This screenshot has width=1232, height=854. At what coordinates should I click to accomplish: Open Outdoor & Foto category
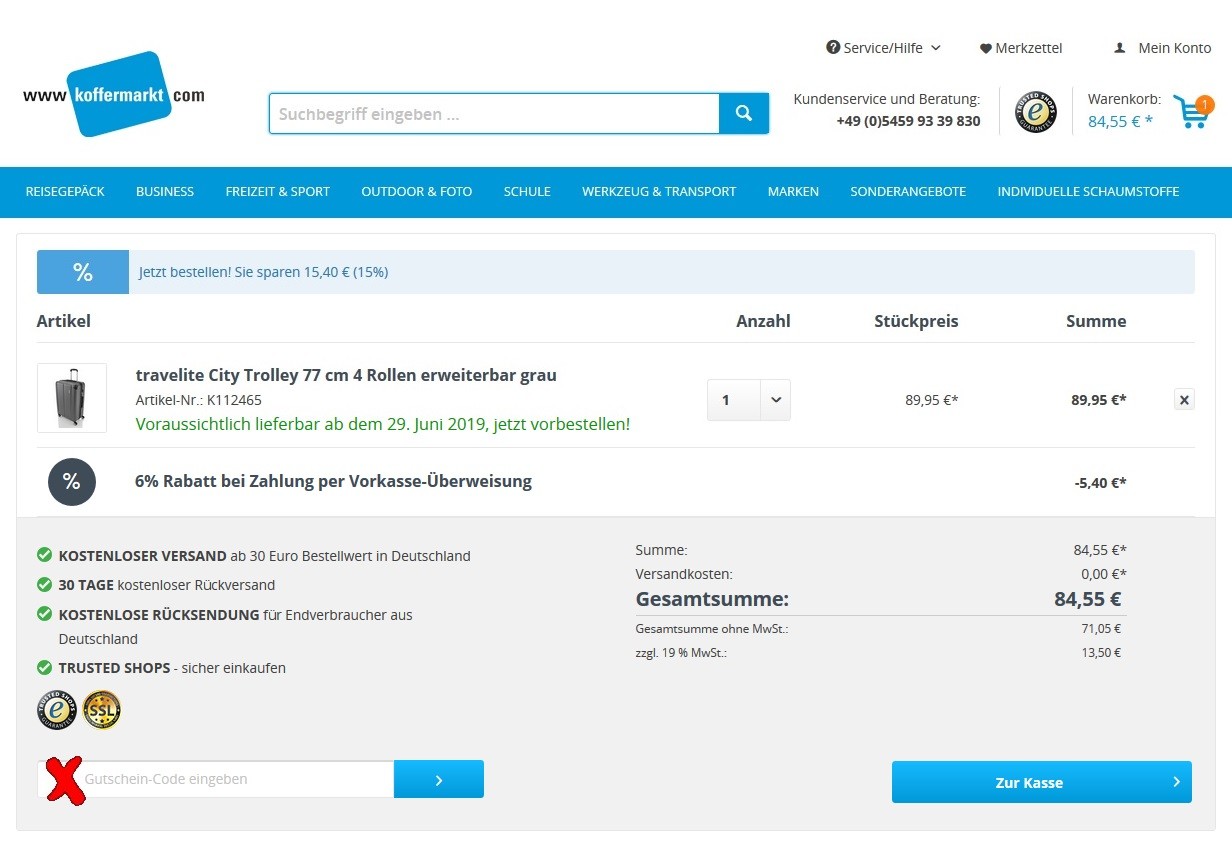417,191
